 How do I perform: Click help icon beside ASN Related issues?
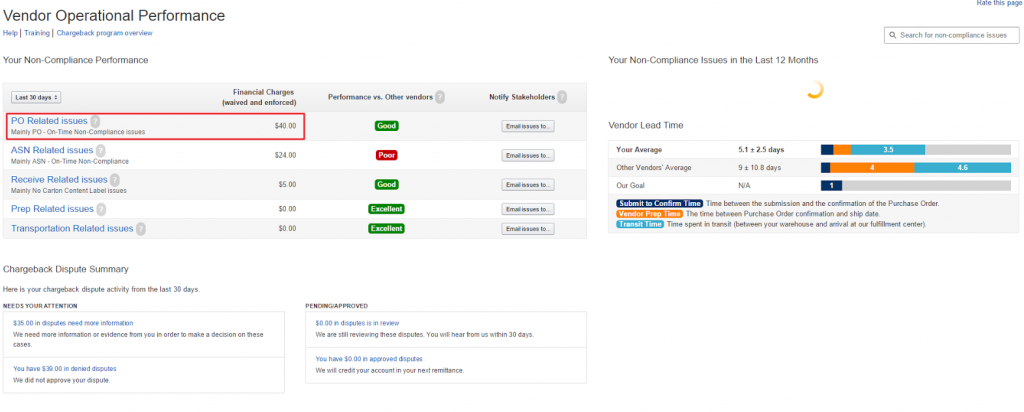click(101, 151)
